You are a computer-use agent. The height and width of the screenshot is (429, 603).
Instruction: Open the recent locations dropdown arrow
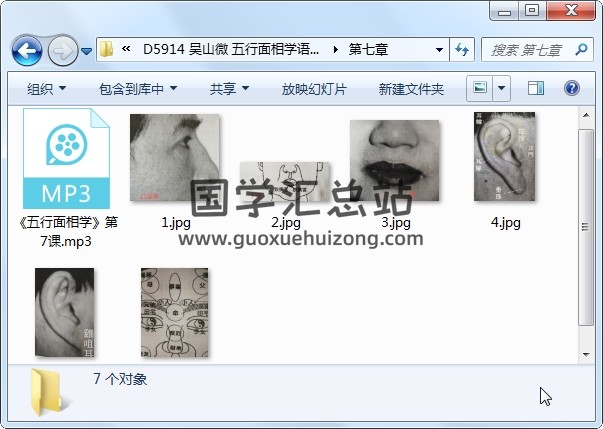[x=87, y=51]
